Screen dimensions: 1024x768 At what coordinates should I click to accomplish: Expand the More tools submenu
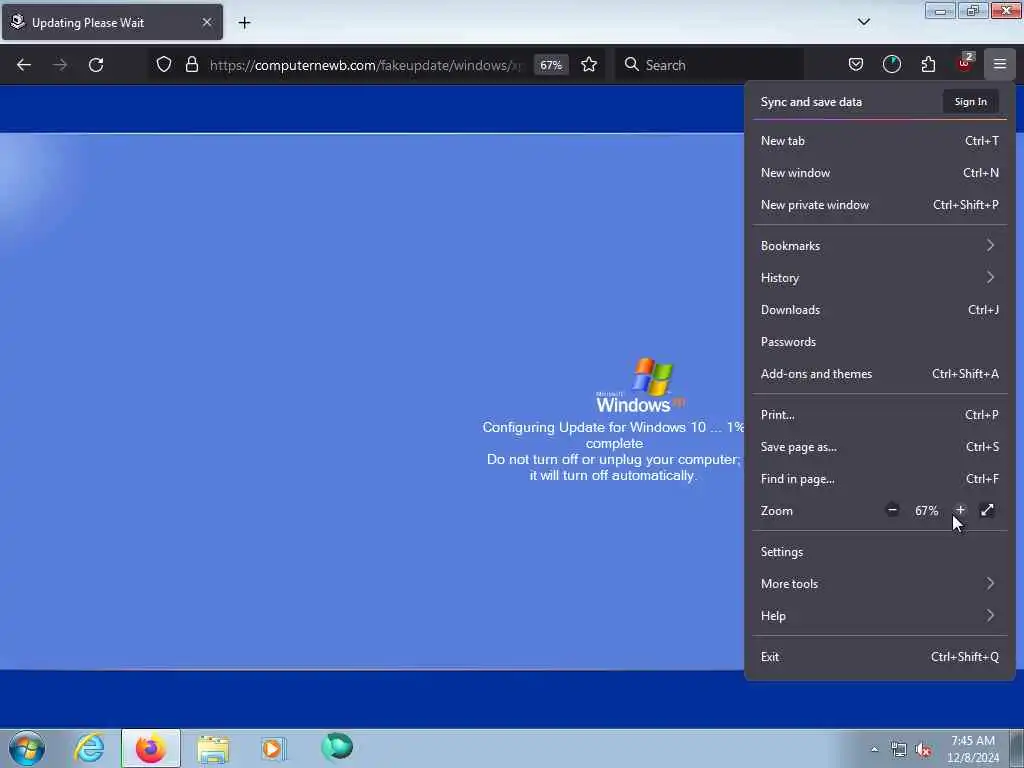coord(880,584)
